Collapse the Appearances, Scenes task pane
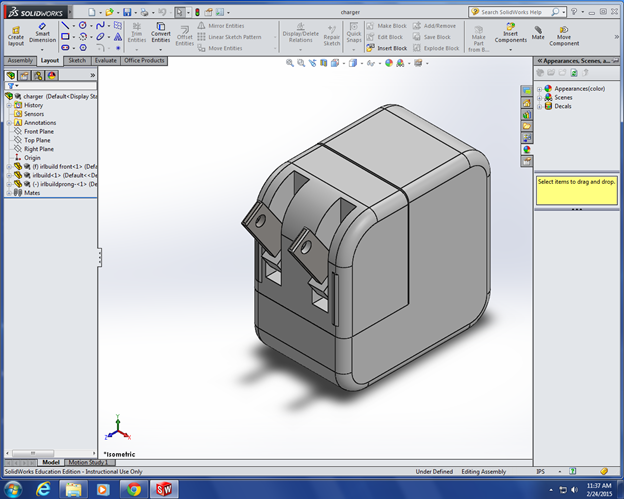The width and height of the screenshot is (624, 499). (540, 61)
